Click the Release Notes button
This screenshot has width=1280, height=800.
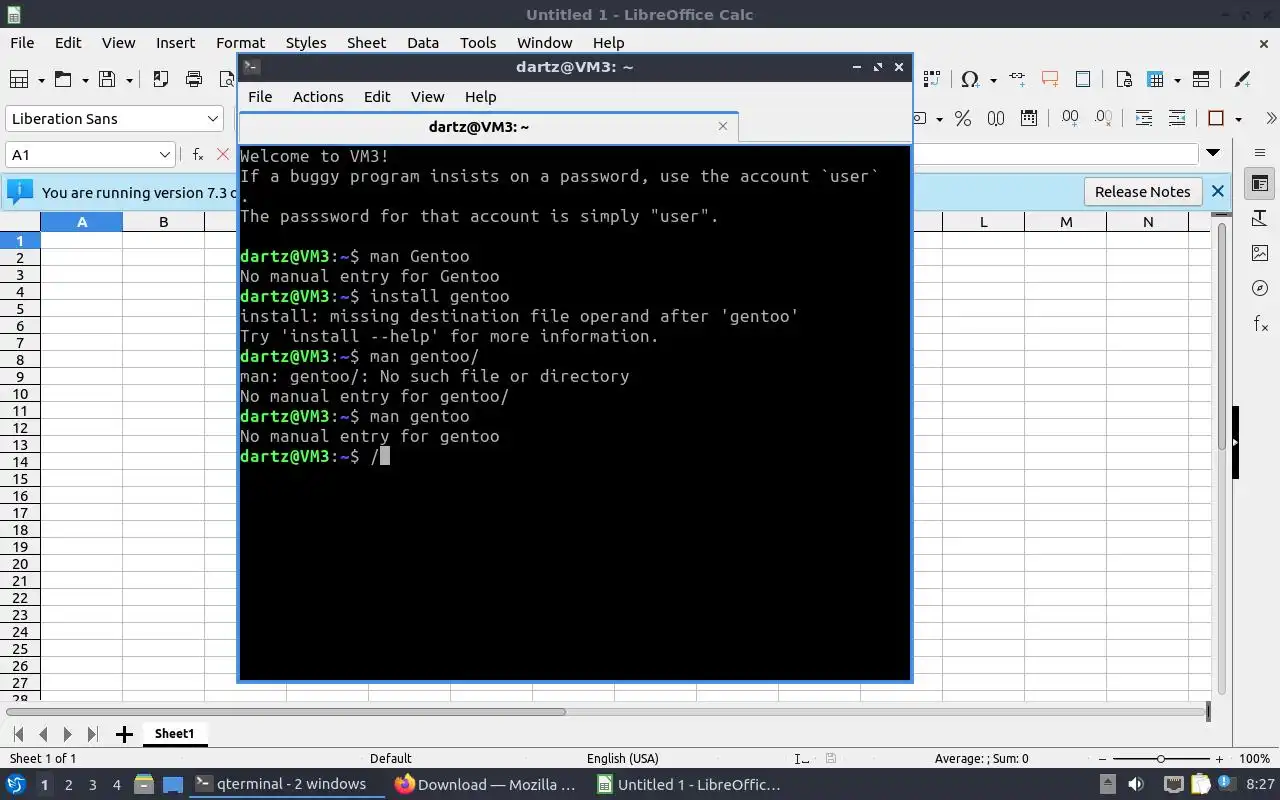tap(1142, 191)
